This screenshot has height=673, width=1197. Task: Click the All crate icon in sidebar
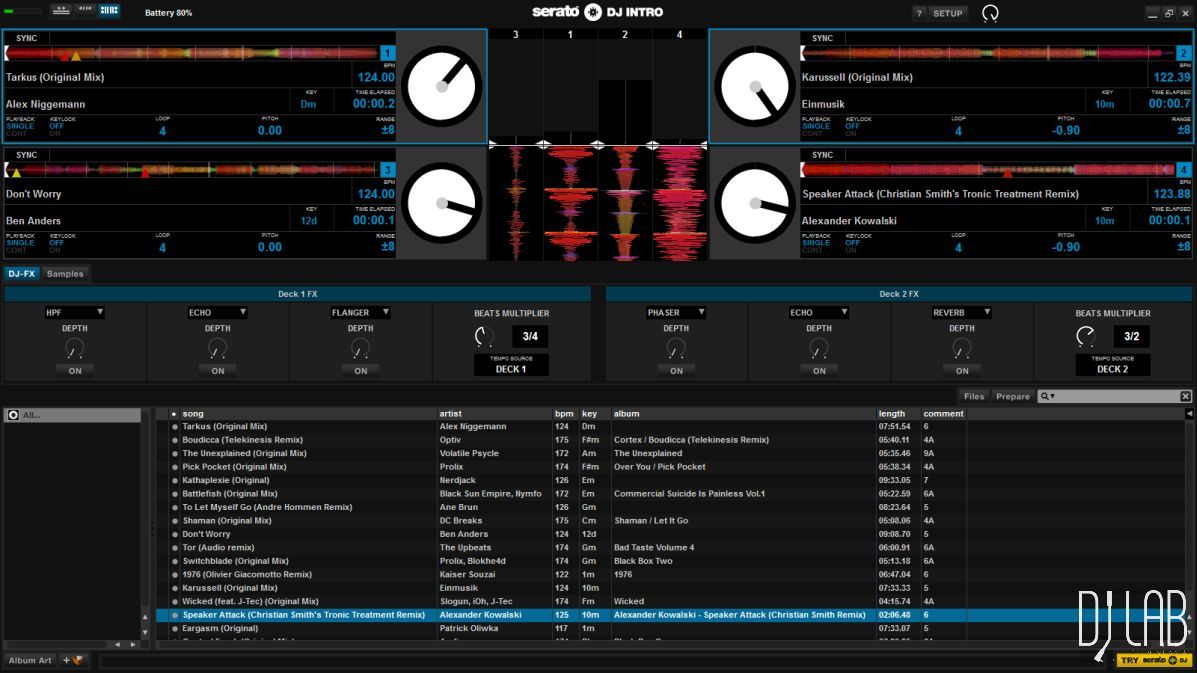coord(13,415)
